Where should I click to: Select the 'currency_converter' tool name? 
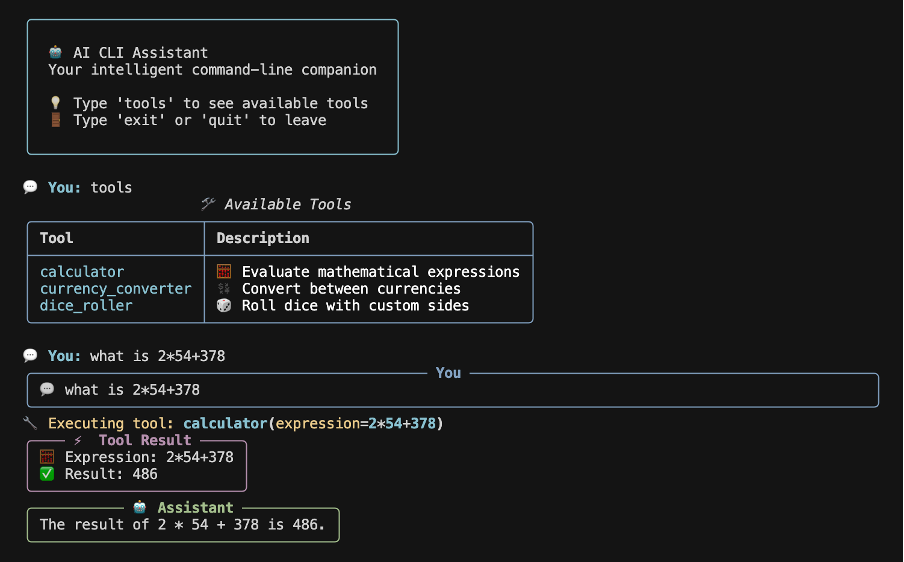tap(115, 288)
